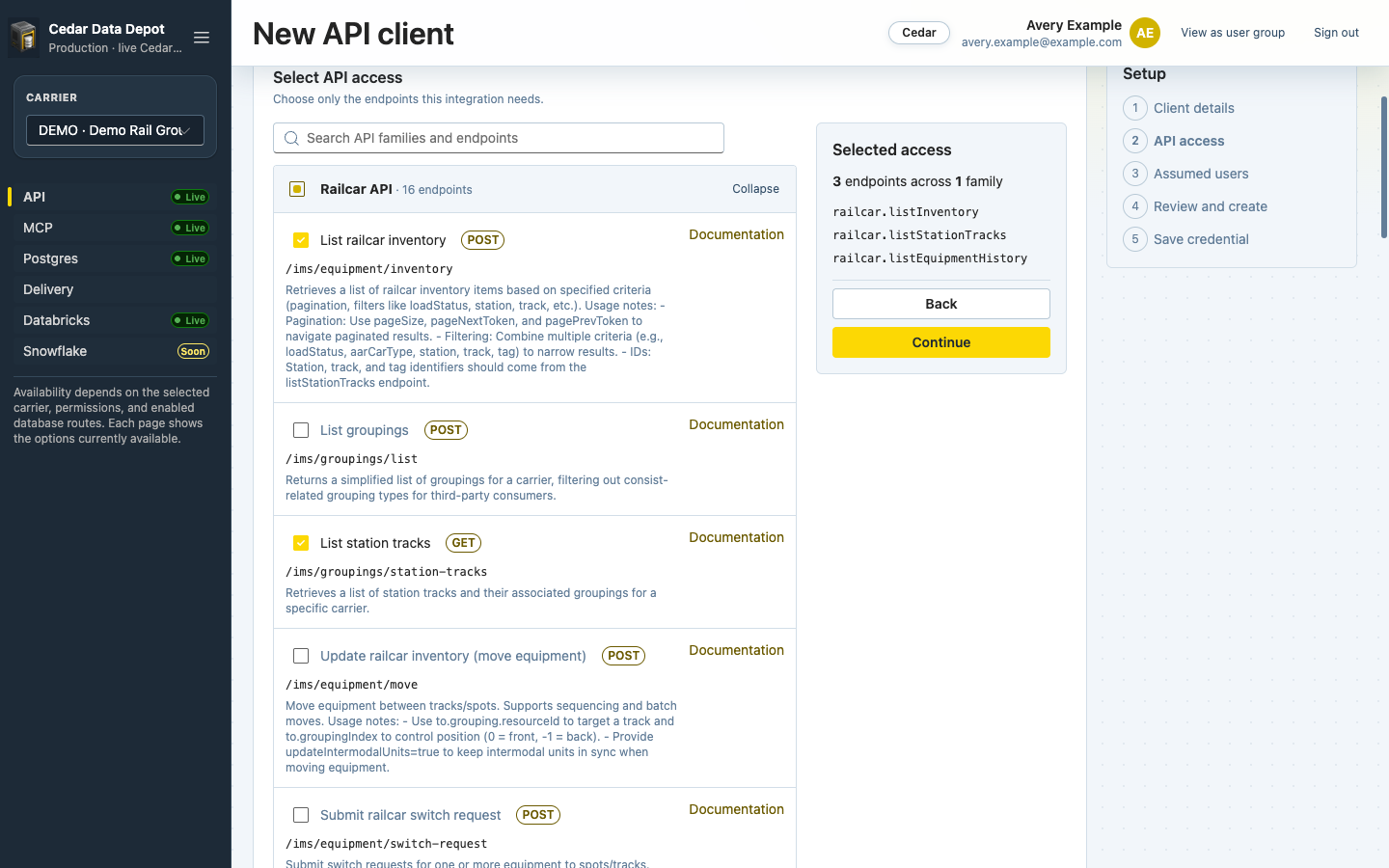
Task: Open the Carrier dropdown
Action: pyautogui.click(x=115, y=130)
